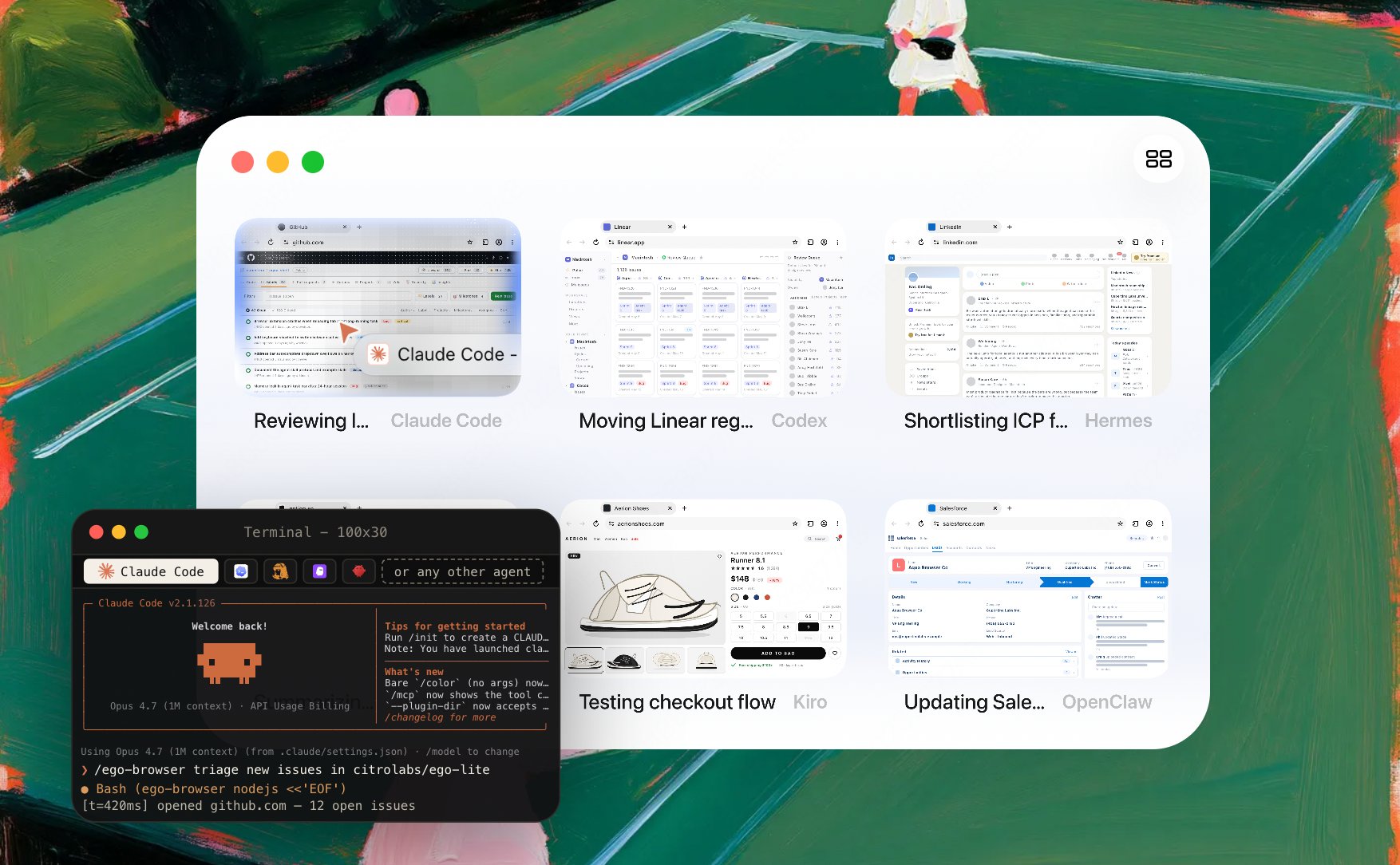The image size is (1400, 865).
Task: Click the 'Claude Code' agent label under the GitHub thumbnail
Action: pos(446,421)
